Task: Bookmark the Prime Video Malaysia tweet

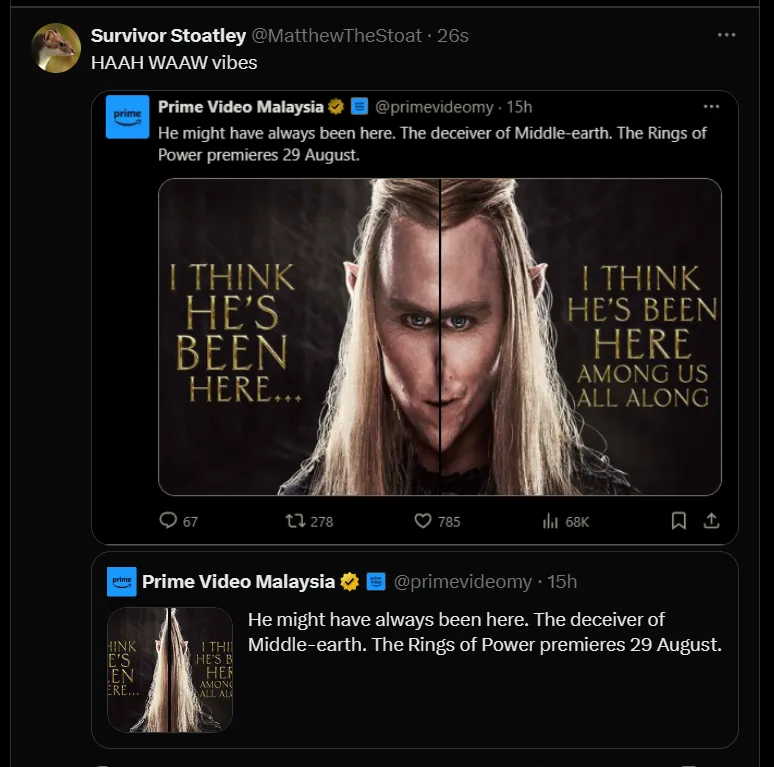Action: 678,520
